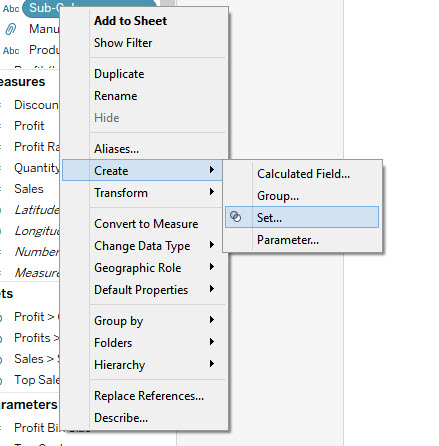Choose Add to Sheet menu entry

point(130,21)
